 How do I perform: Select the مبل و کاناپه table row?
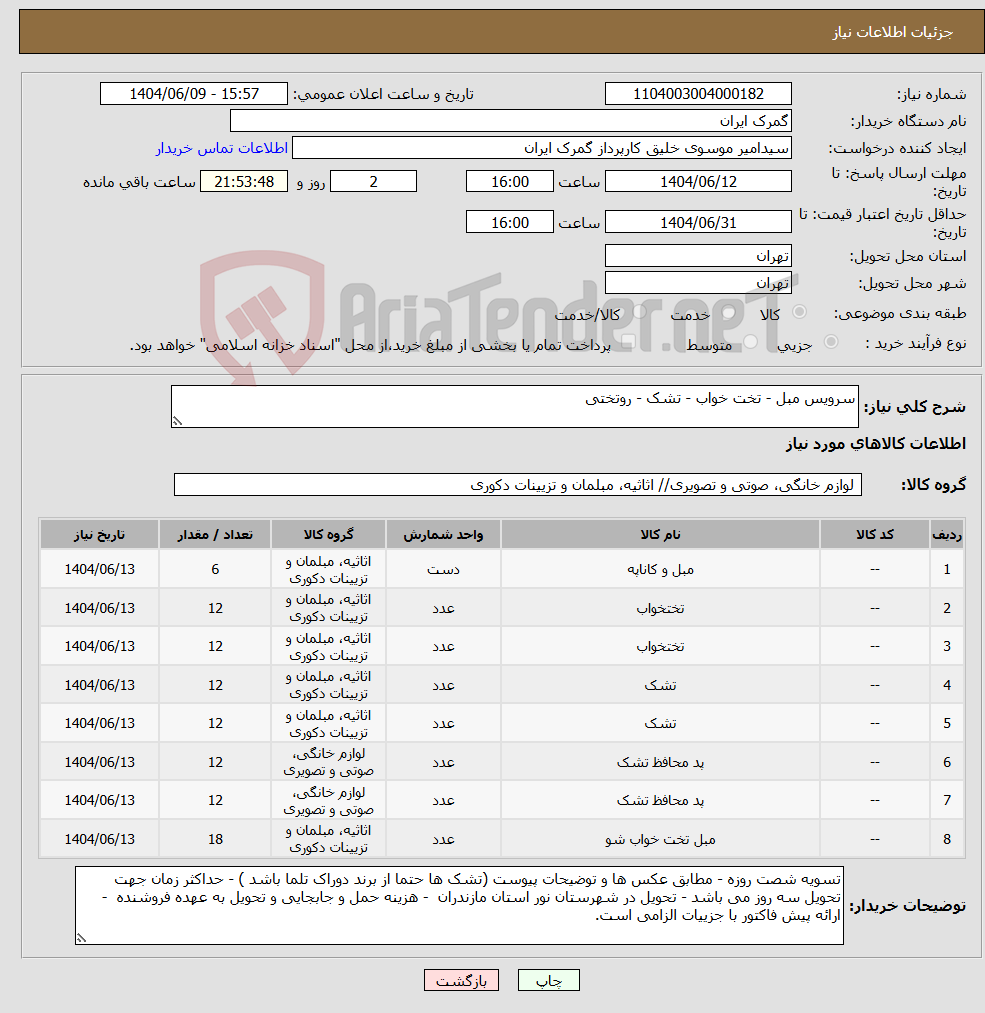pos(500,568)
